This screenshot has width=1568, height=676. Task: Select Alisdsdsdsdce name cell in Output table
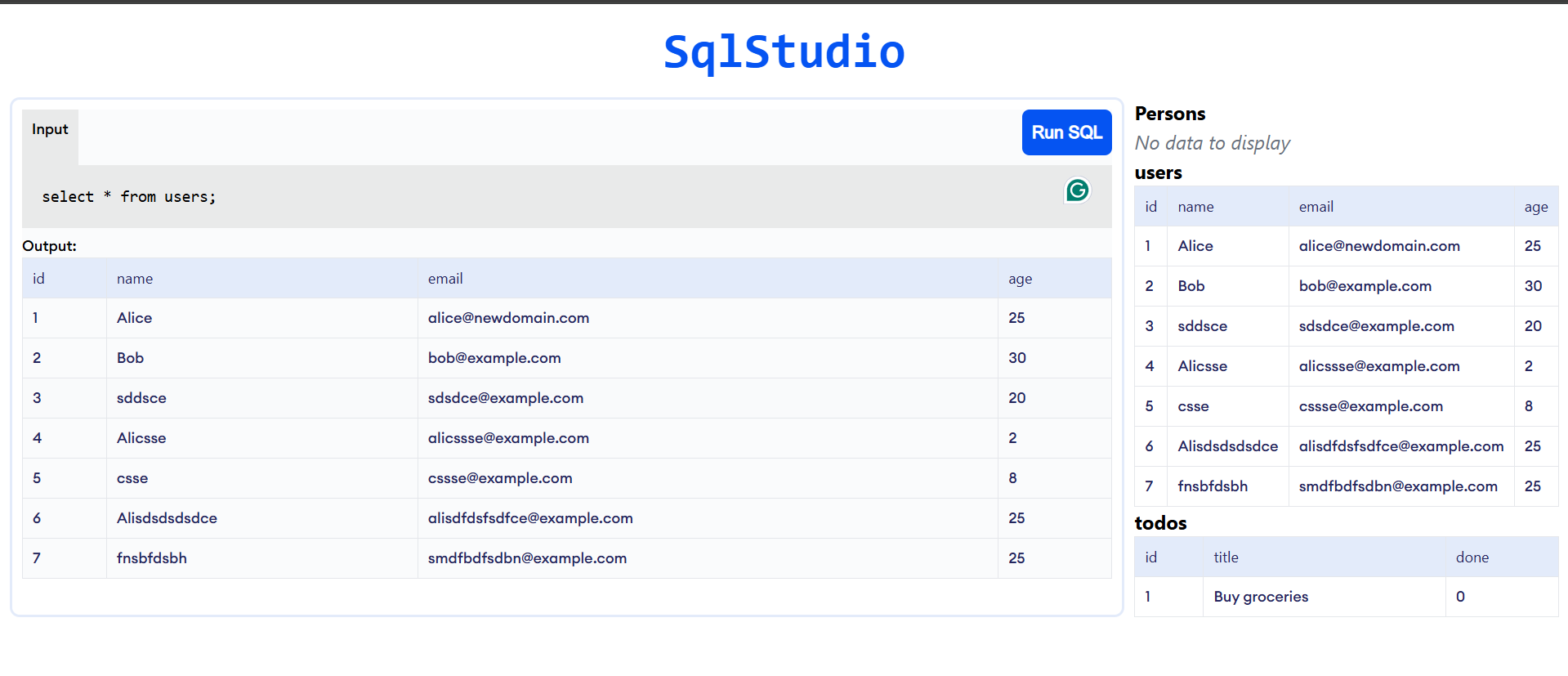(x=261, y=518)
